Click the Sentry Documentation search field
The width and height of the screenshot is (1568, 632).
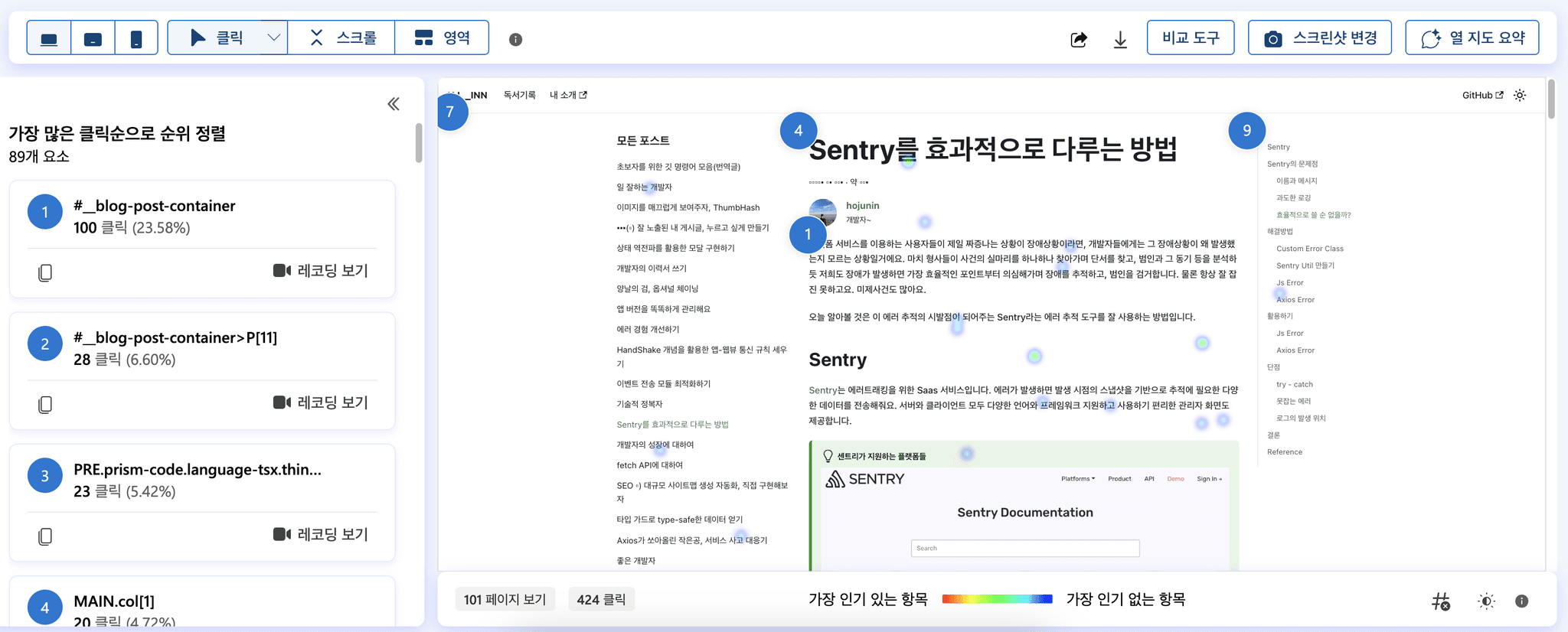coord(1025,548)
